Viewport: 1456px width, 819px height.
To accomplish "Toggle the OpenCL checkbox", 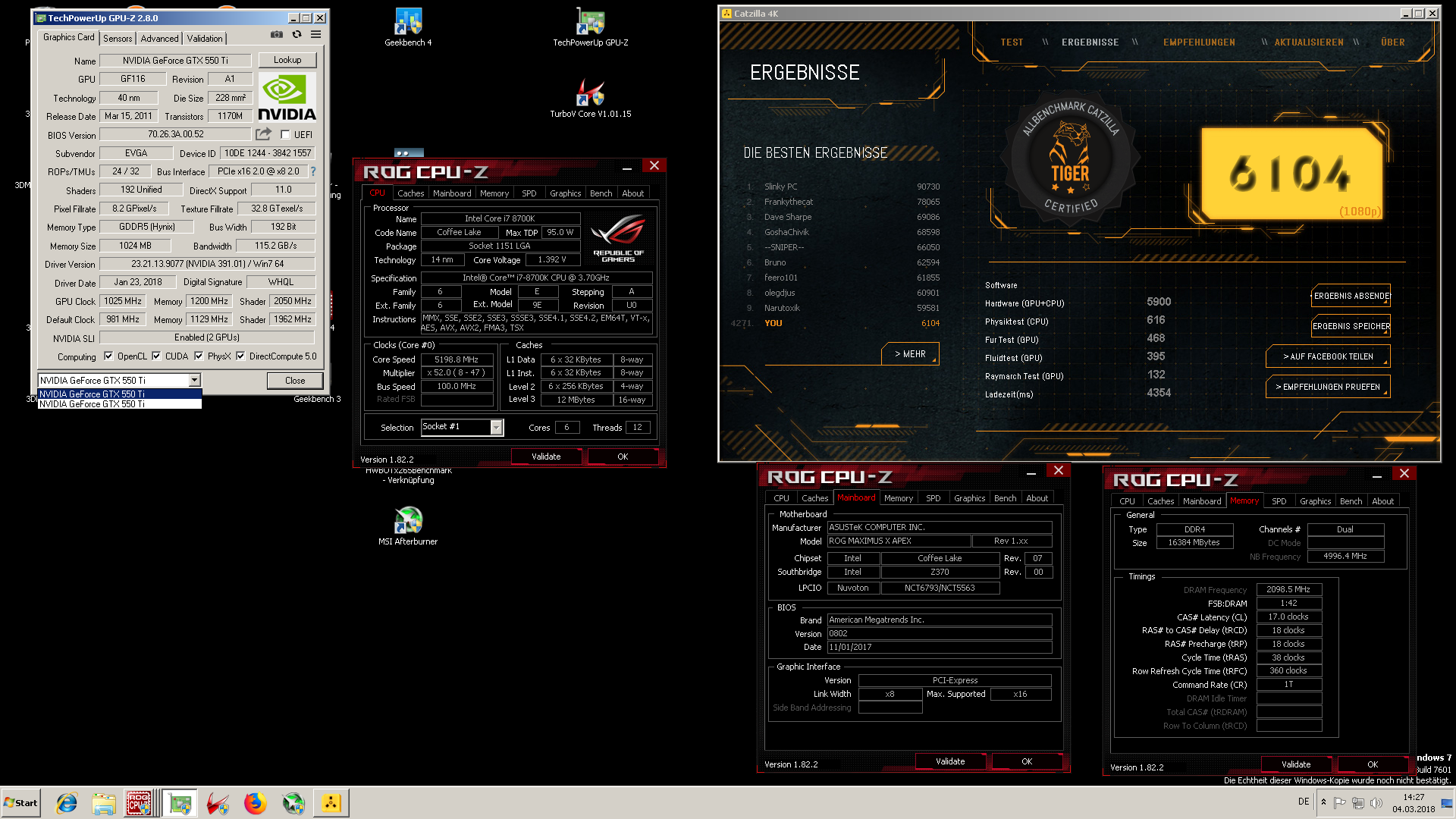I will pos(108,356).
